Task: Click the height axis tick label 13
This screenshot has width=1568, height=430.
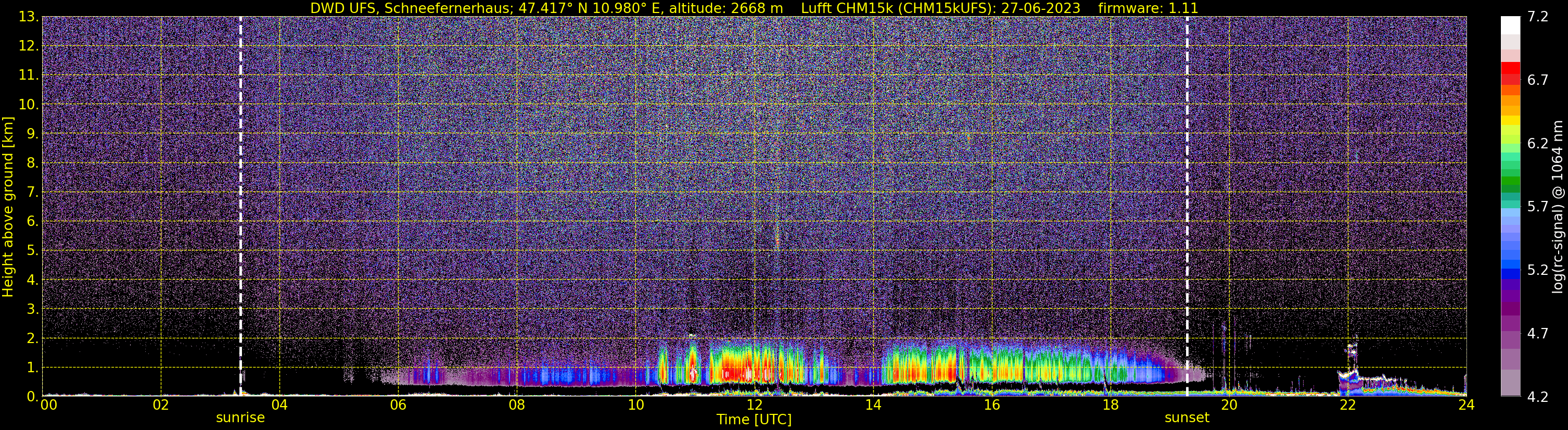Action: [x=29, y=17]
